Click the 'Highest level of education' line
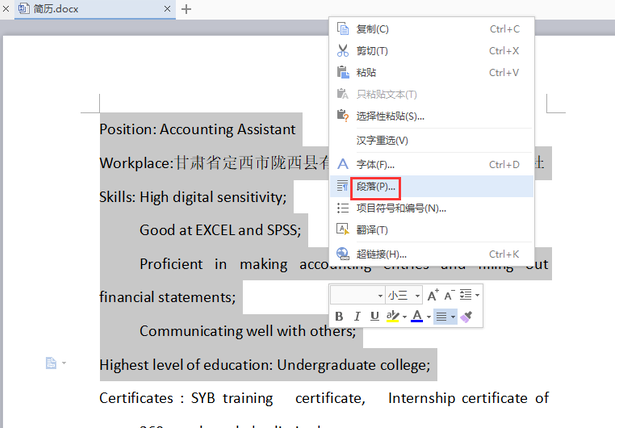This screenshot has width=619, height=440. click(265, 365)
